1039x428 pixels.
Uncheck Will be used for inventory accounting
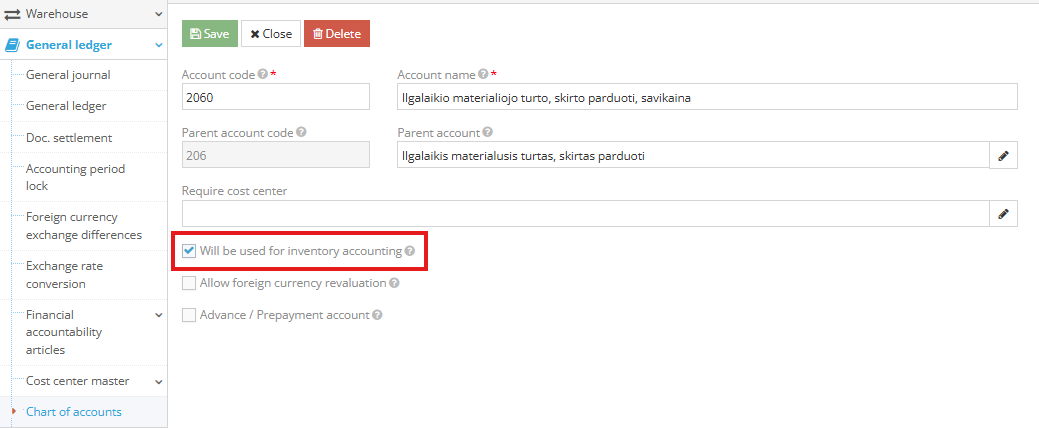189,251
